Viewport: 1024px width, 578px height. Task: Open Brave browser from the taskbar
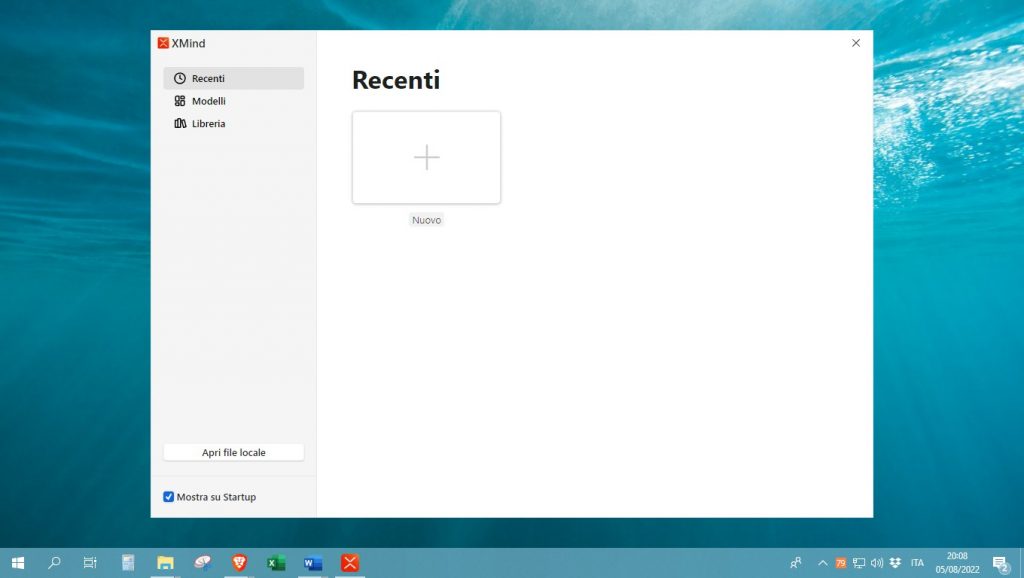point(239,563)
